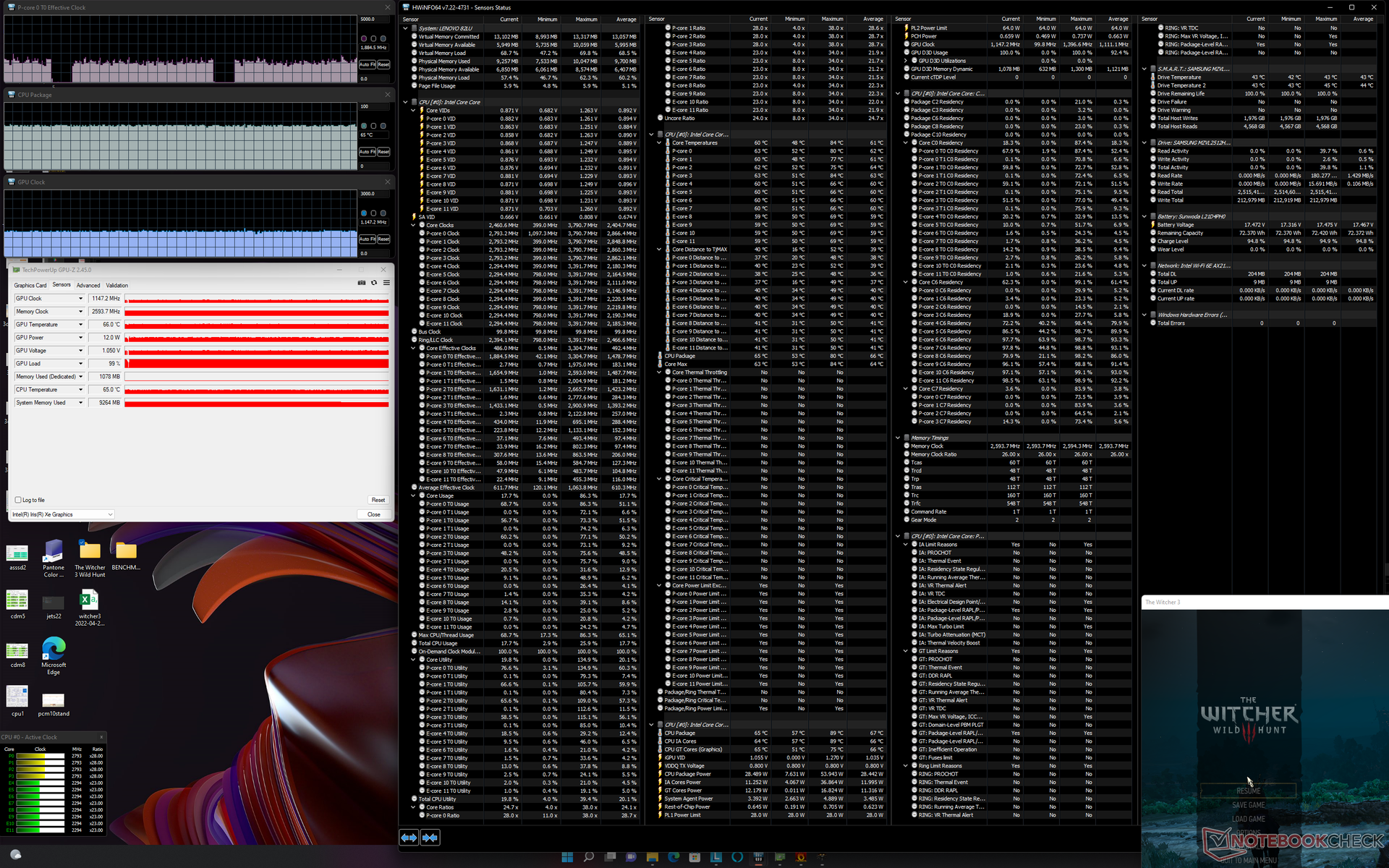Toggle blue color circle in GPU Clock graph
1389x868 pixels.
click(x=364, y=213)
